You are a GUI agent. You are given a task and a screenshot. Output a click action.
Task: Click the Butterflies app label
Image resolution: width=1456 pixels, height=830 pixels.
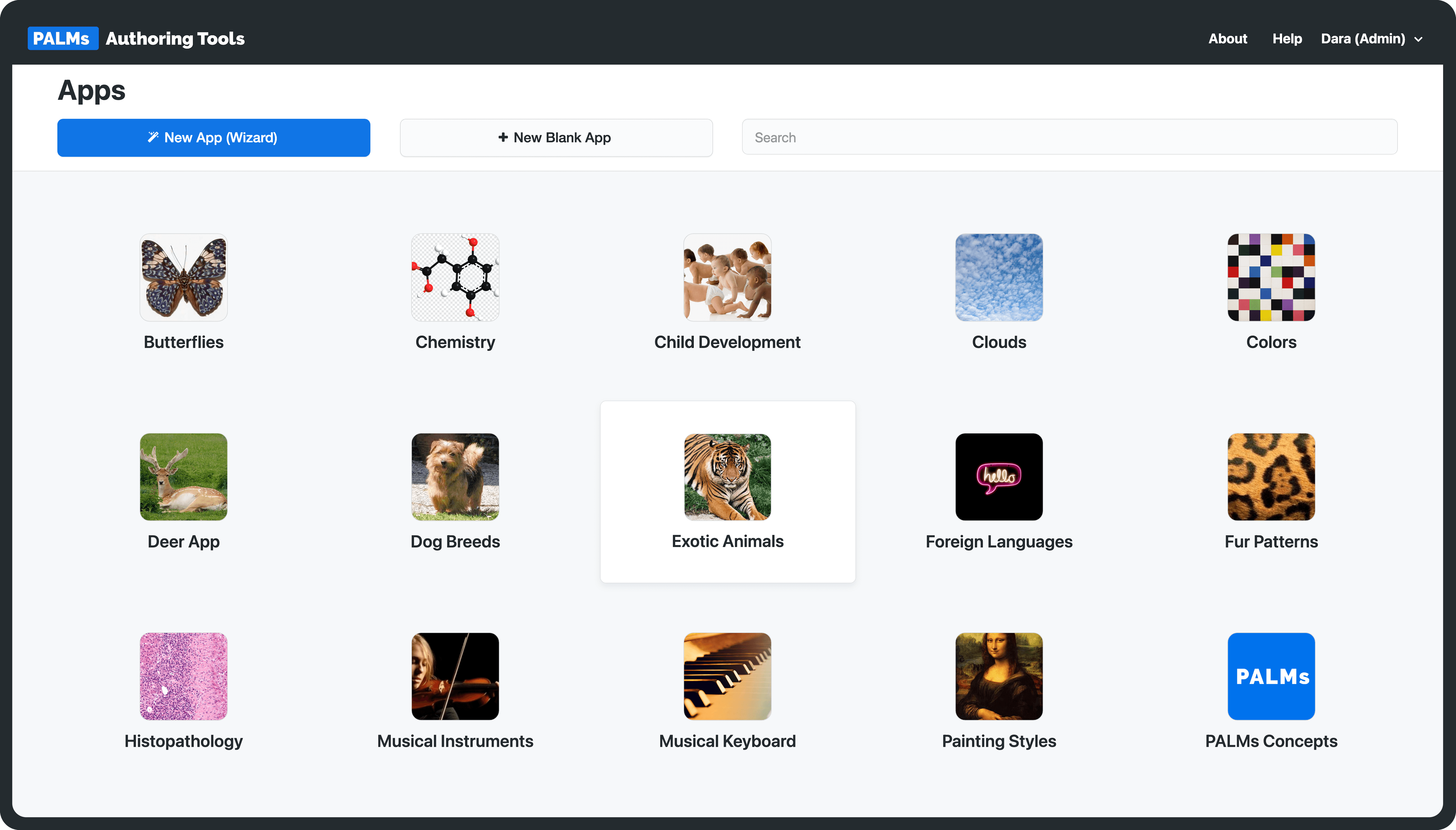coord(184,342)
